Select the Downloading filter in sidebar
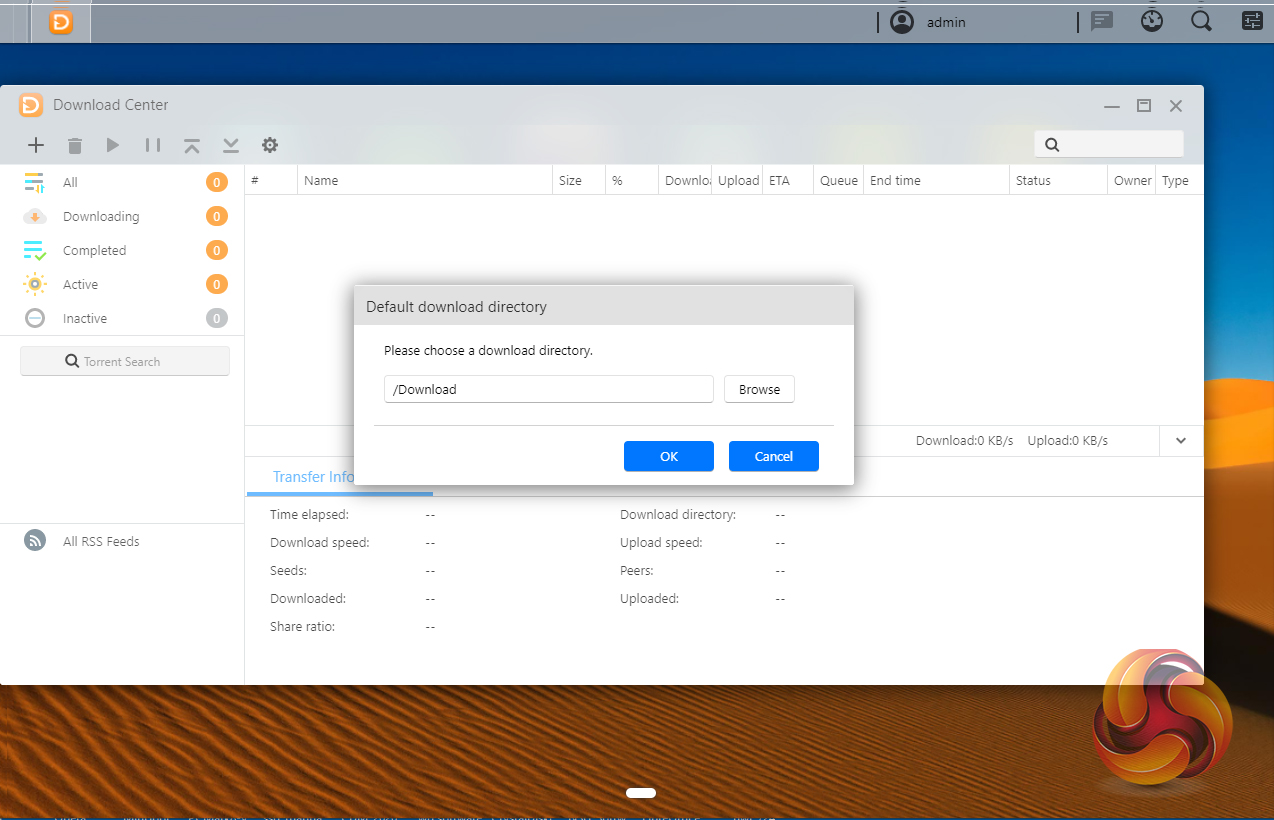The height and width of the screenshot is (820, 1274). tap(101, 217)
